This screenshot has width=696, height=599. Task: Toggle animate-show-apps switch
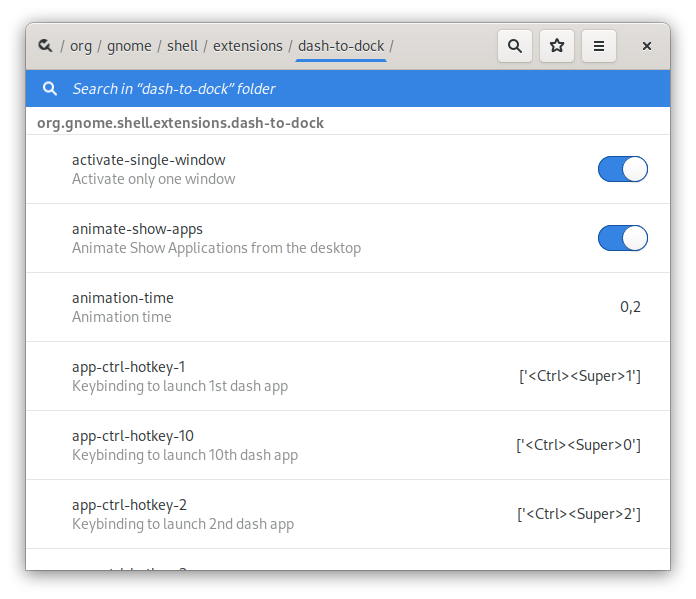[x=622, y=238]
